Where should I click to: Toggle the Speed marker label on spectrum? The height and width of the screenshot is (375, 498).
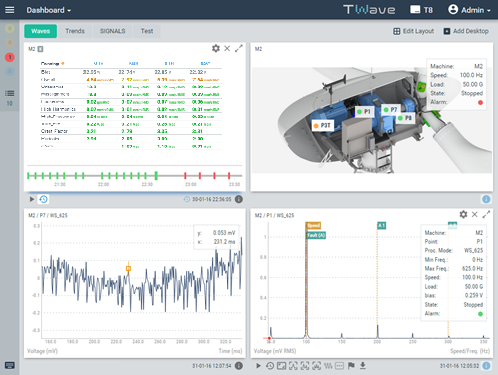pyautogui.click(x=313, y=226)
